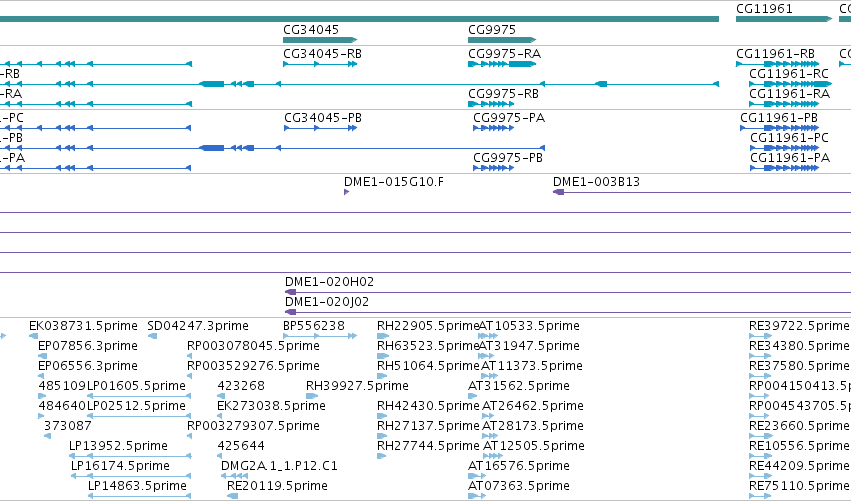The width and height of the screenshot is (851, 501).
Task: Click the DME1-020J02 label
Action: pos(327,302)
